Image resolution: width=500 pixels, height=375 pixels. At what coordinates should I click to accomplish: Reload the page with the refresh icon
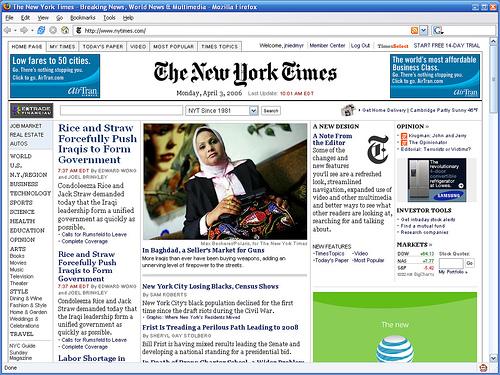click(x=41, y=30)
